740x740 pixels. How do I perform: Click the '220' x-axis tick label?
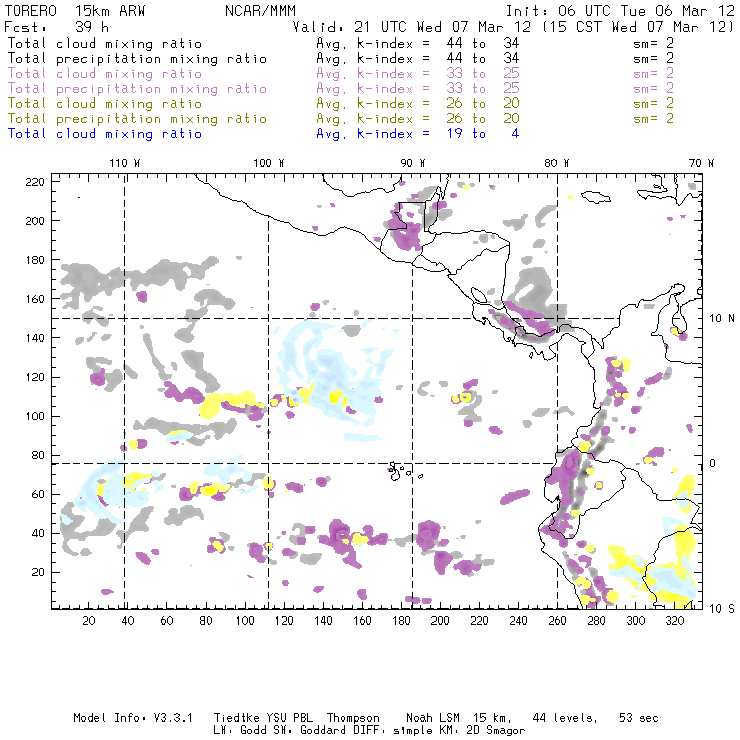pos(479,621)
